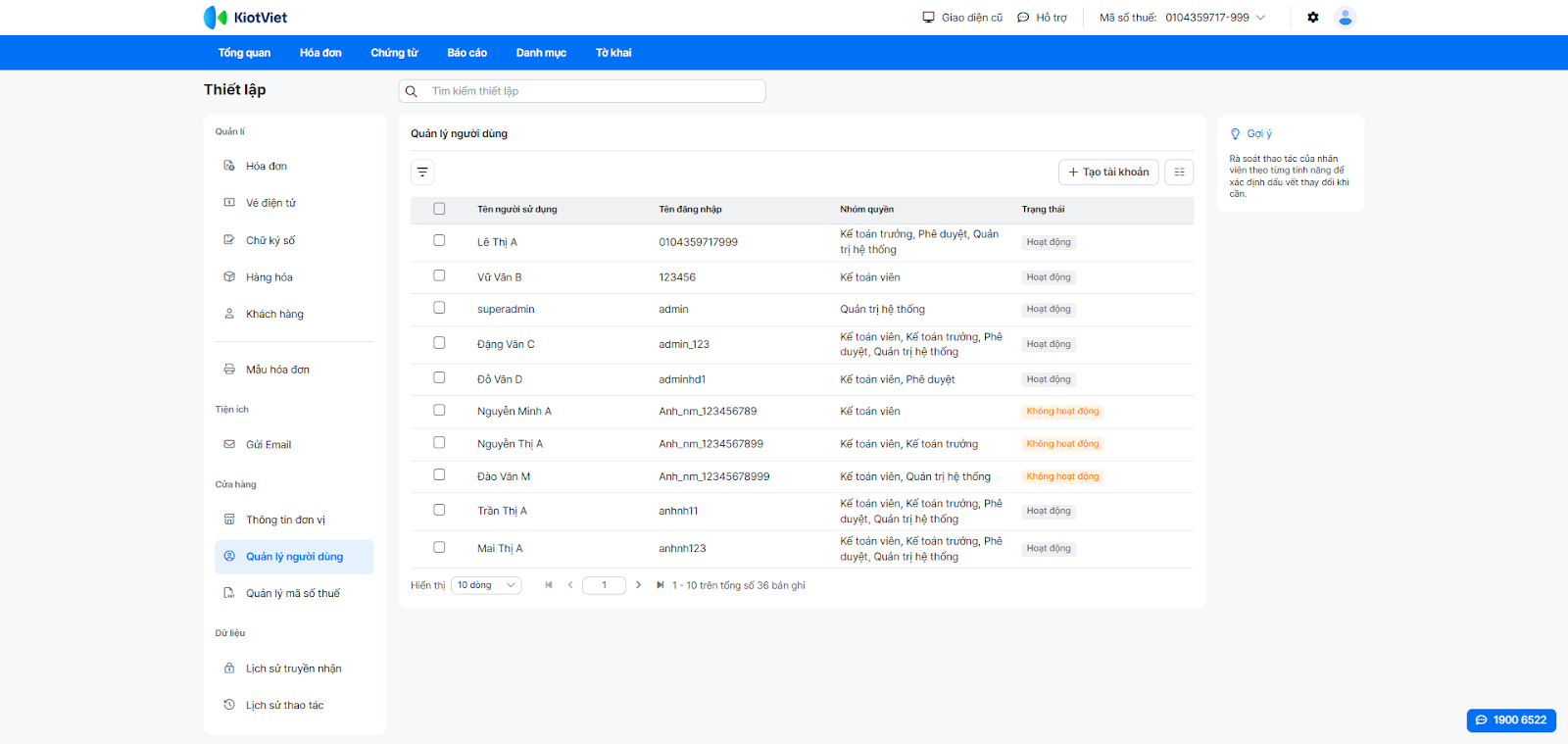Open the Báo cáo menu
1568x744 pixels.
click(x=466, y=53)
